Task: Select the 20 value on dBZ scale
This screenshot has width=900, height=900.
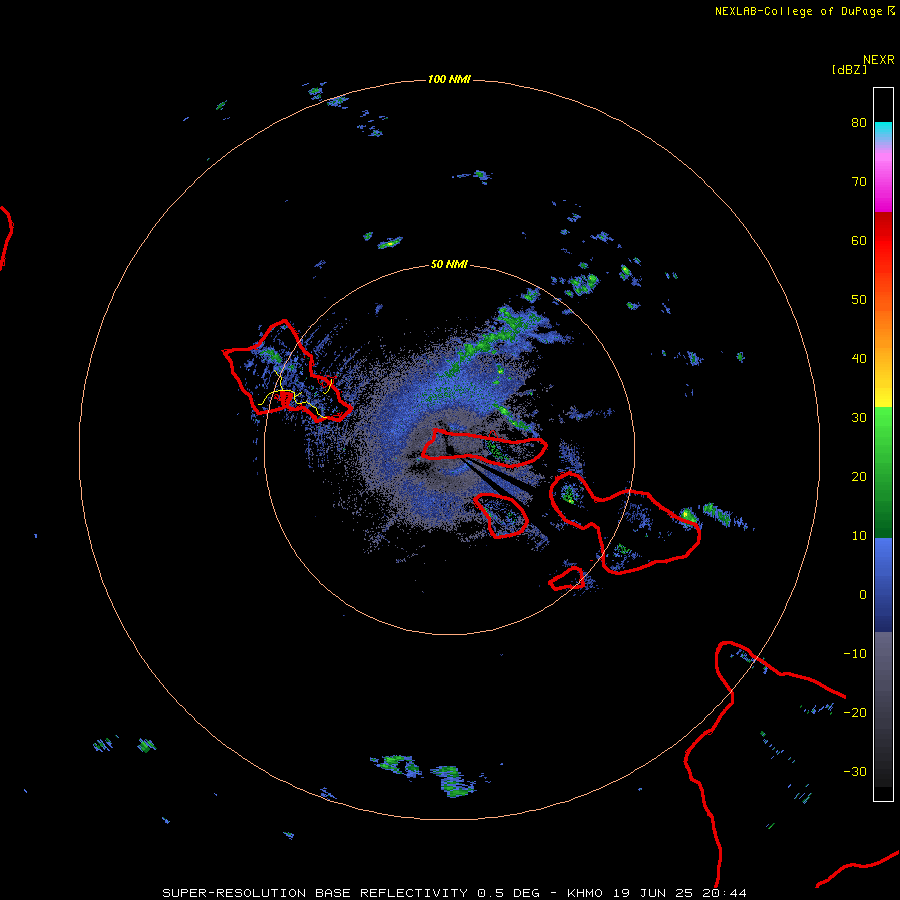Action: click(859, 477)
